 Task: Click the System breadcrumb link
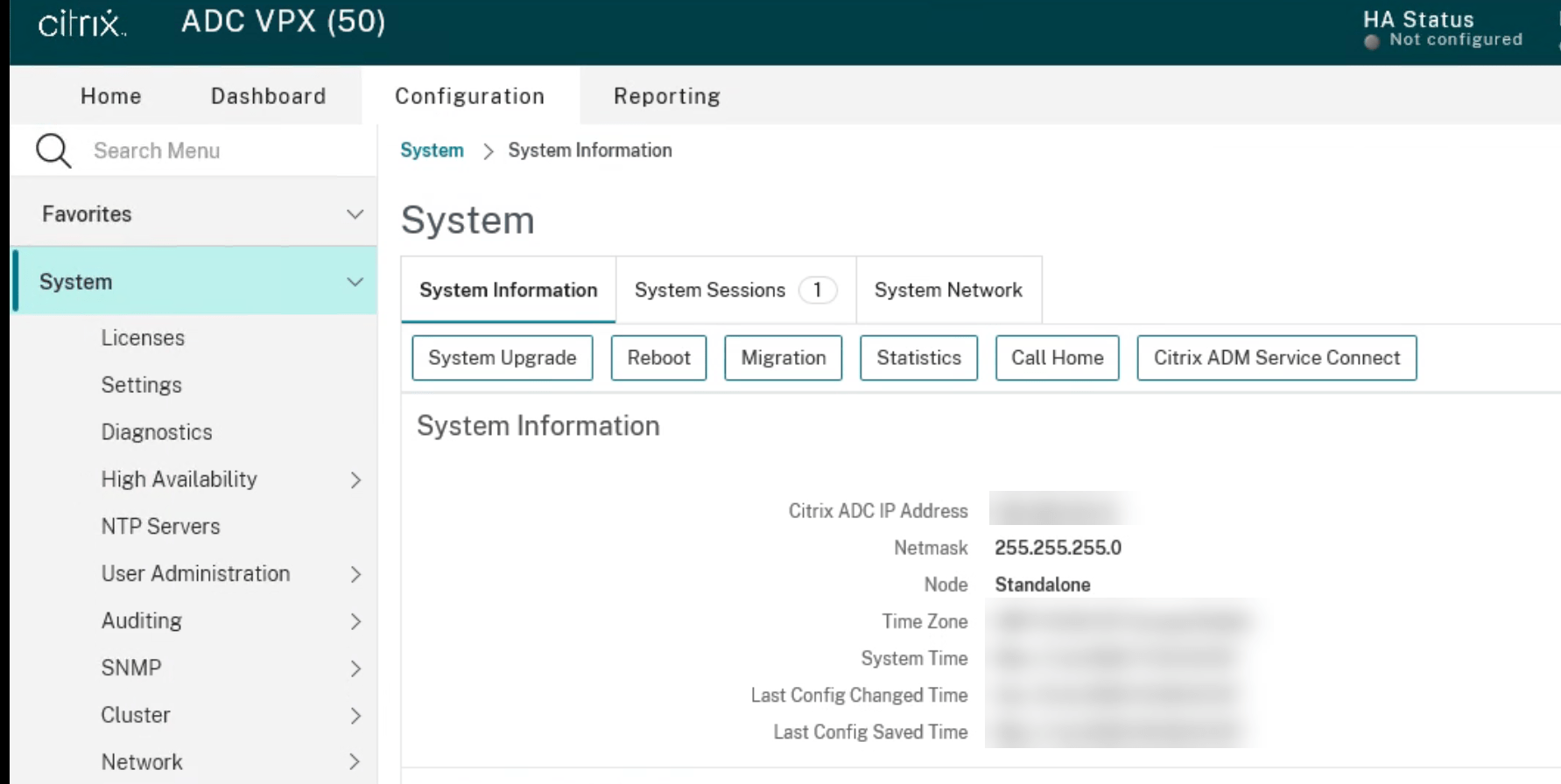(x=432, y=150)
